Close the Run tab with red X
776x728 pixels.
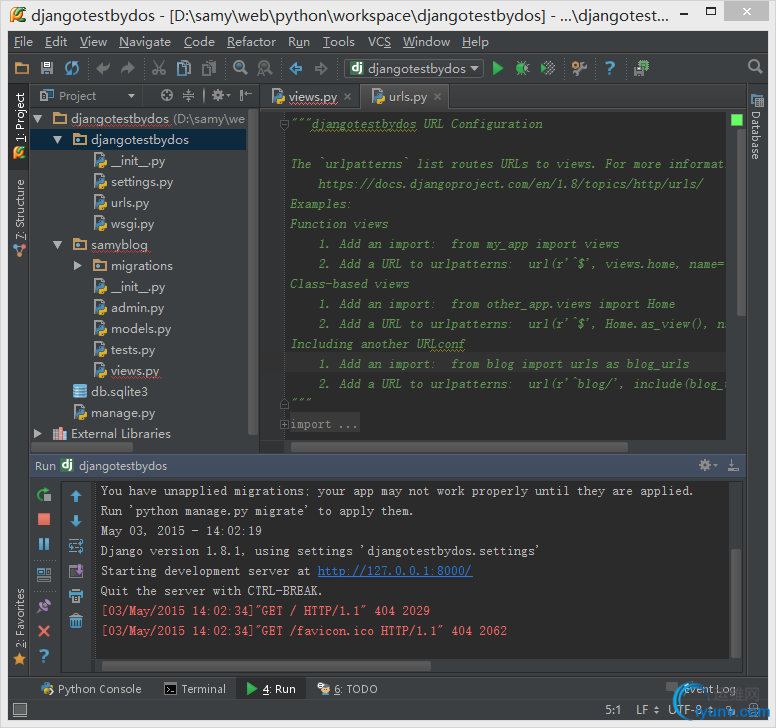(x=44, y=631)
